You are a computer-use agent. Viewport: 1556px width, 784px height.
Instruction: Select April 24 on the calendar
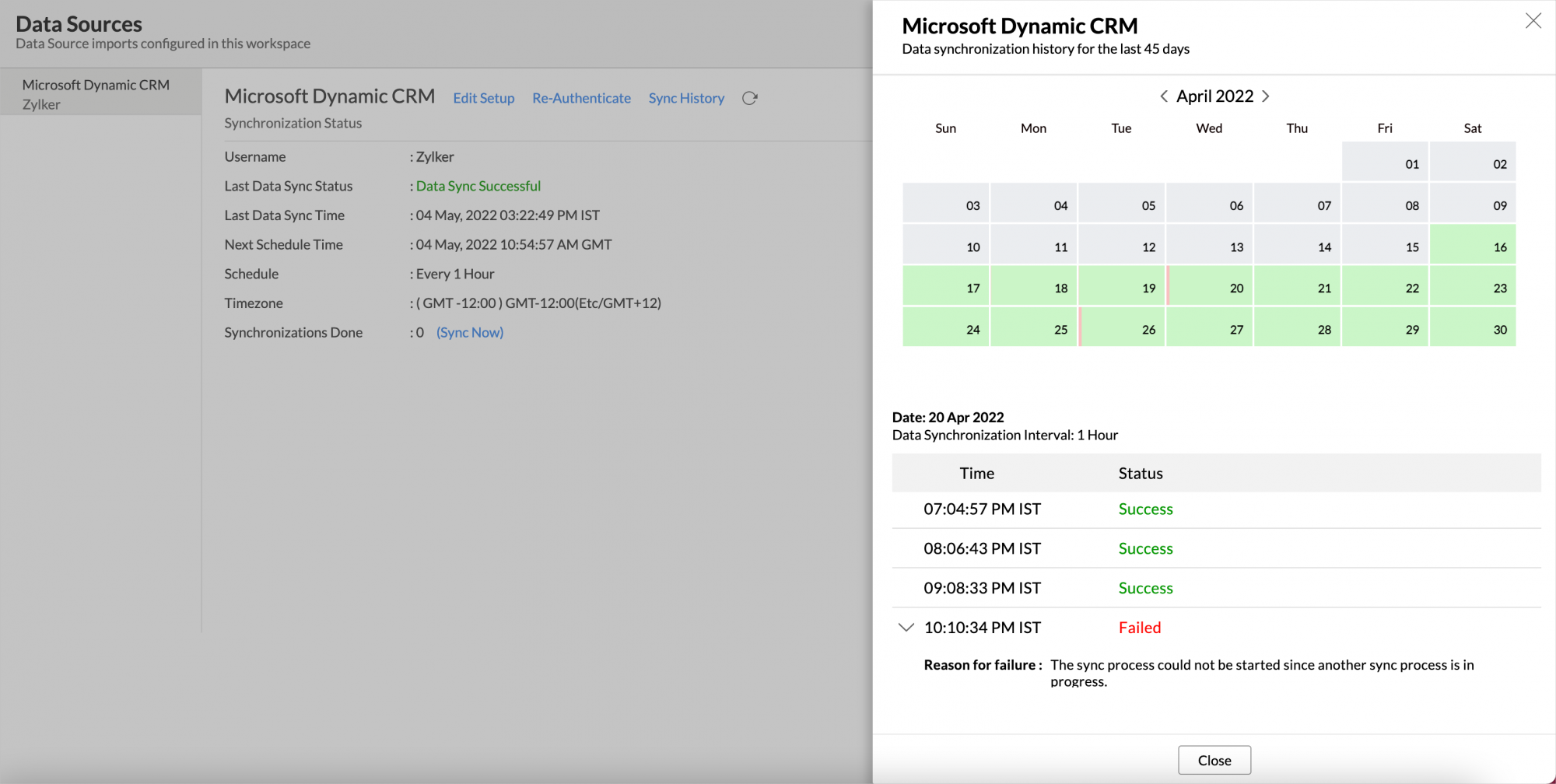tap(945, 327)
